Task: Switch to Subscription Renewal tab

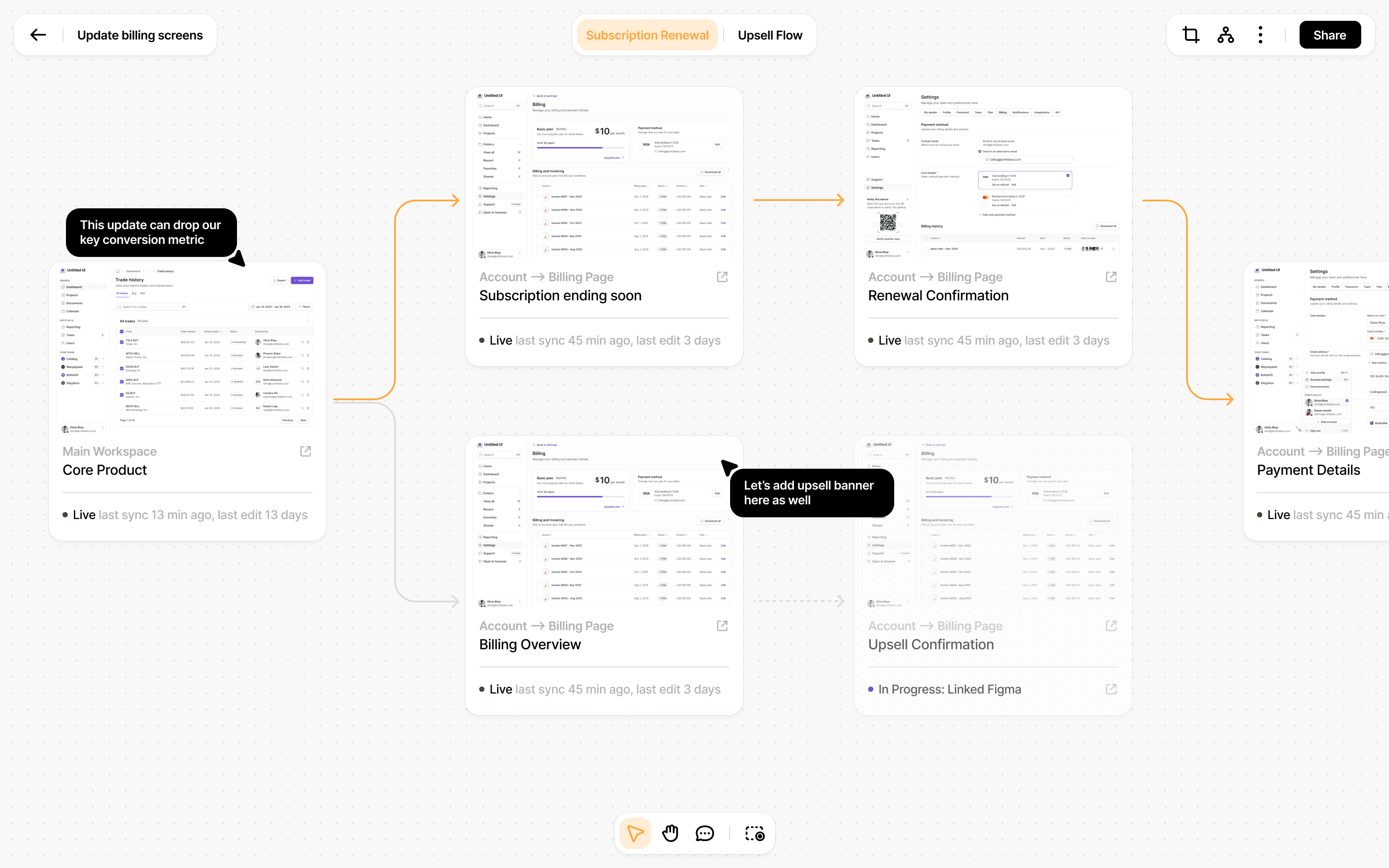Action: pos(647,35)
